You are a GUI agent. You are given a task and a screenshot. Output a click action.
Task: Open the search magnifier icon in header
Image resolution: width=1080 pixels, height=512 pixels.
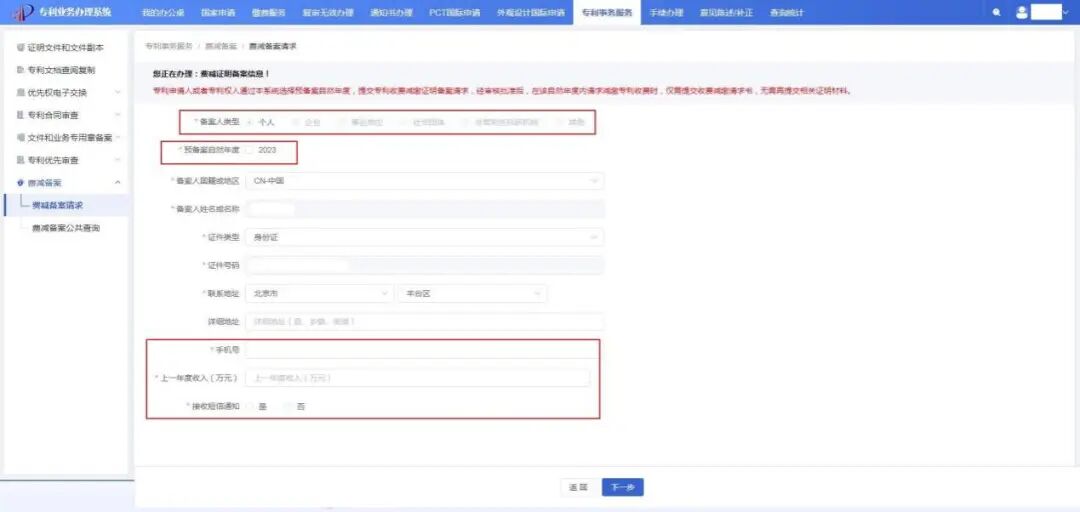996,12
